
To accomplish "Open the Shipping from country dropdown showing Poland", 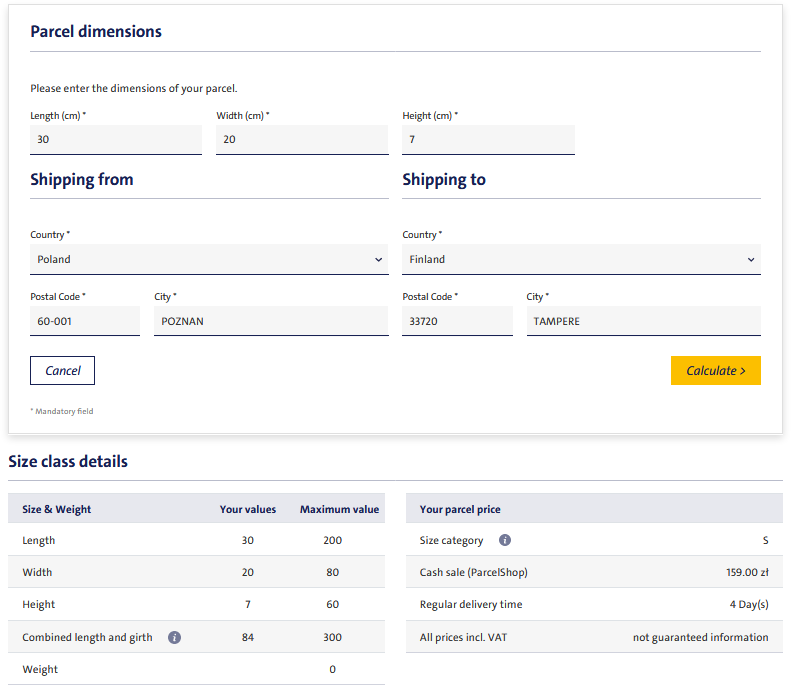I will click(209, 259).
